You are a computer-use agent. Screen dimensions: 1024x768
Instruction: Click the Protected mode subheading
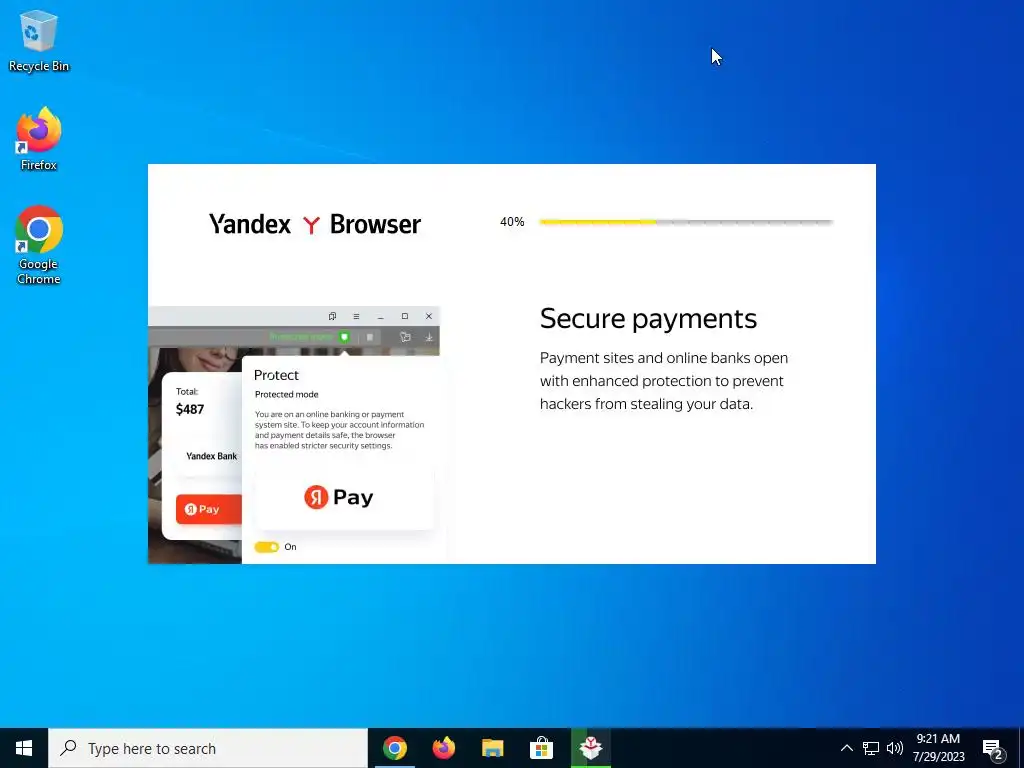[287, 394]
